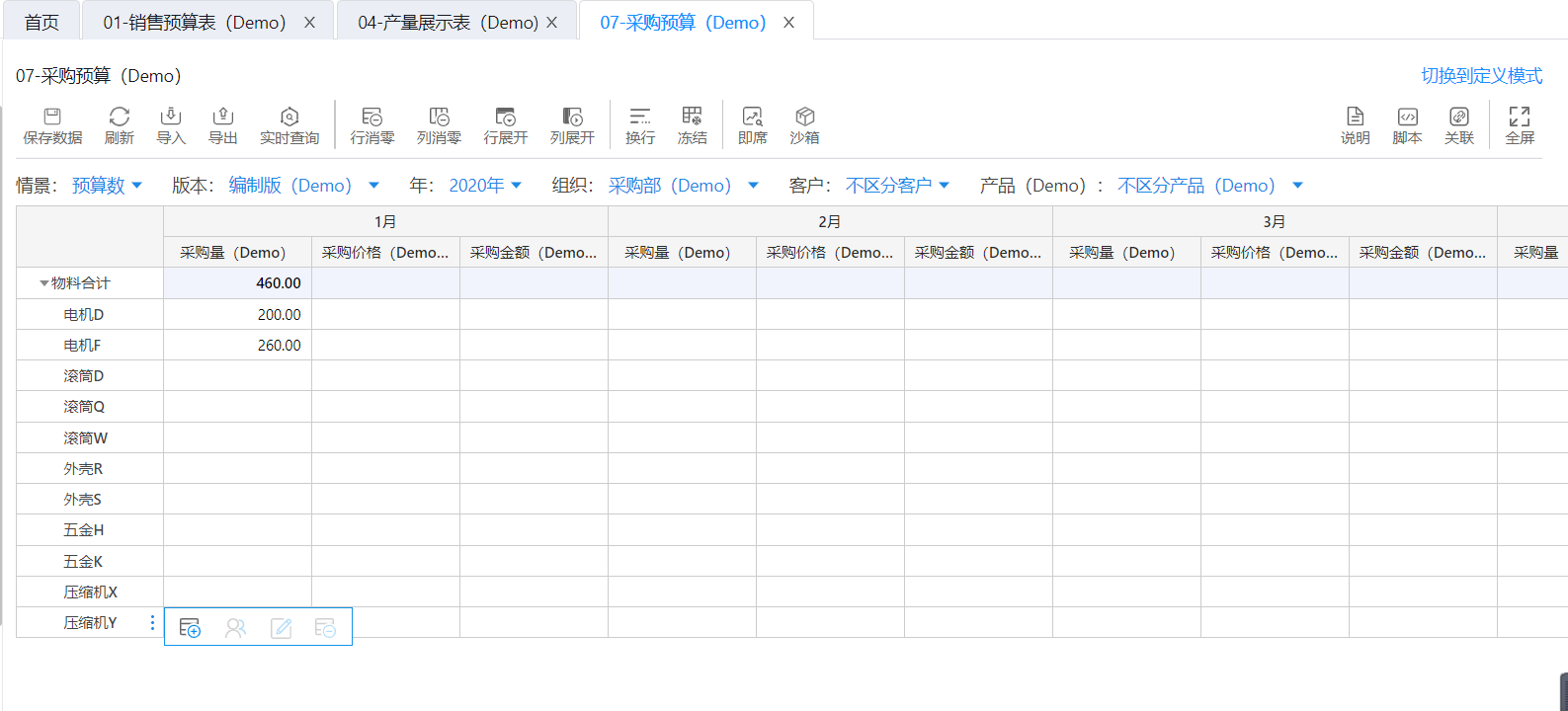Open the 情景 dropdown showing 预算数

click(107, 186)
